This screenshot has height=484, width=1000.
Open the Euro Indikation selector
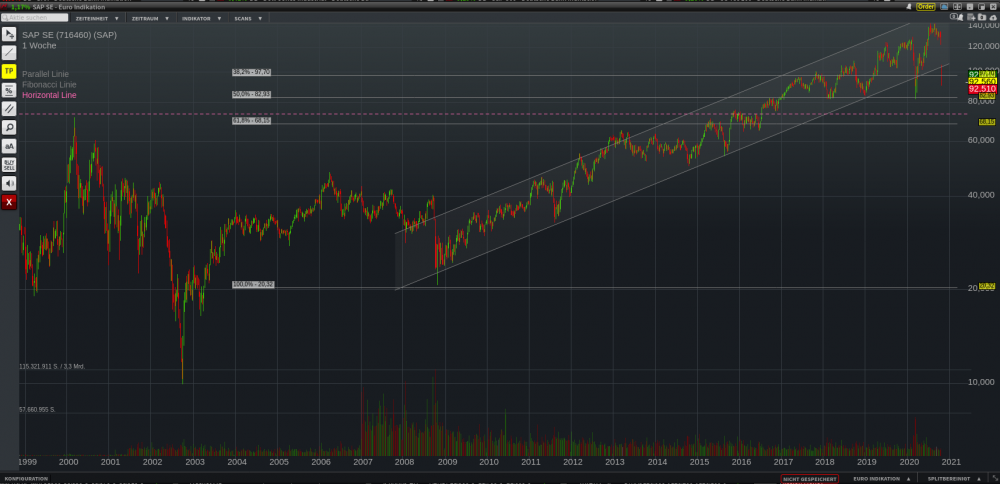(x=881, y=479)
